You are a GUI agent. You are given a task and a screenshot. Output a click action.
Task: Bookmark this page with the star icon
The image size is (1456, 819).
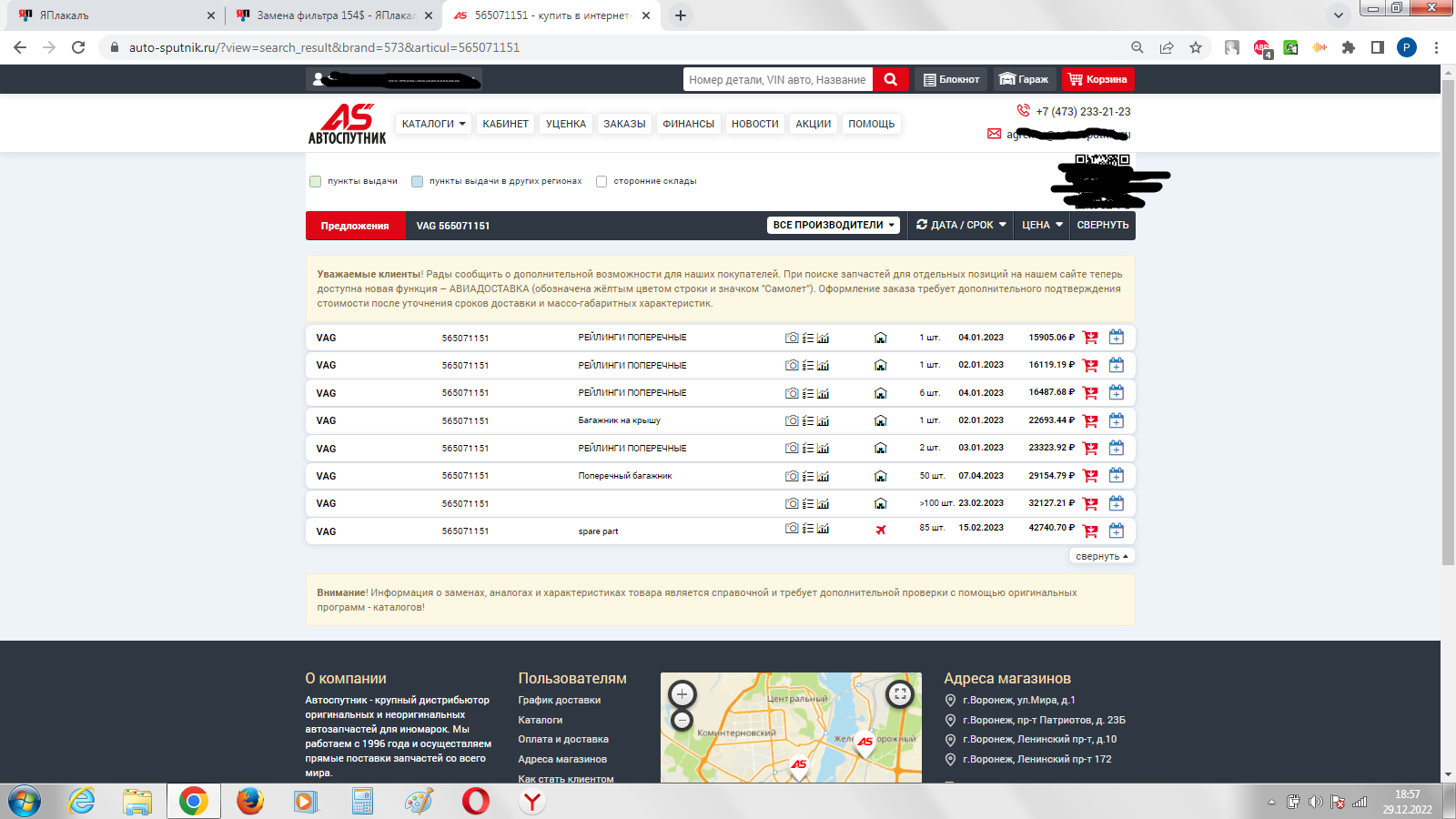point(1196,47)
